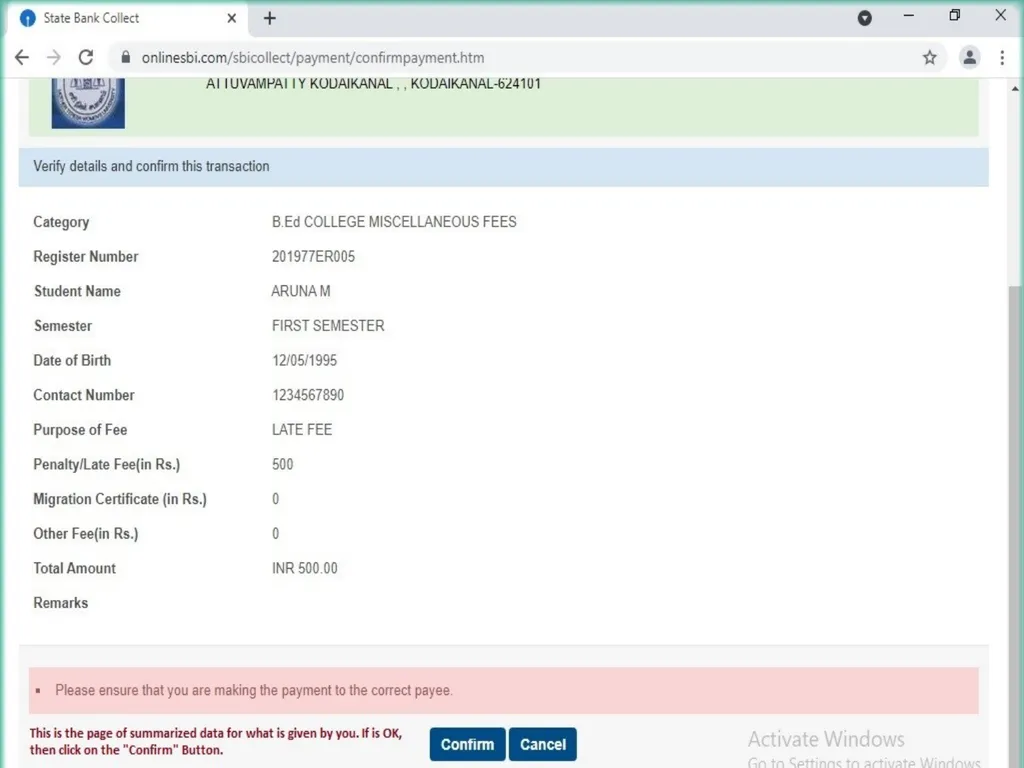Click the Confirm button

point(467,744)
